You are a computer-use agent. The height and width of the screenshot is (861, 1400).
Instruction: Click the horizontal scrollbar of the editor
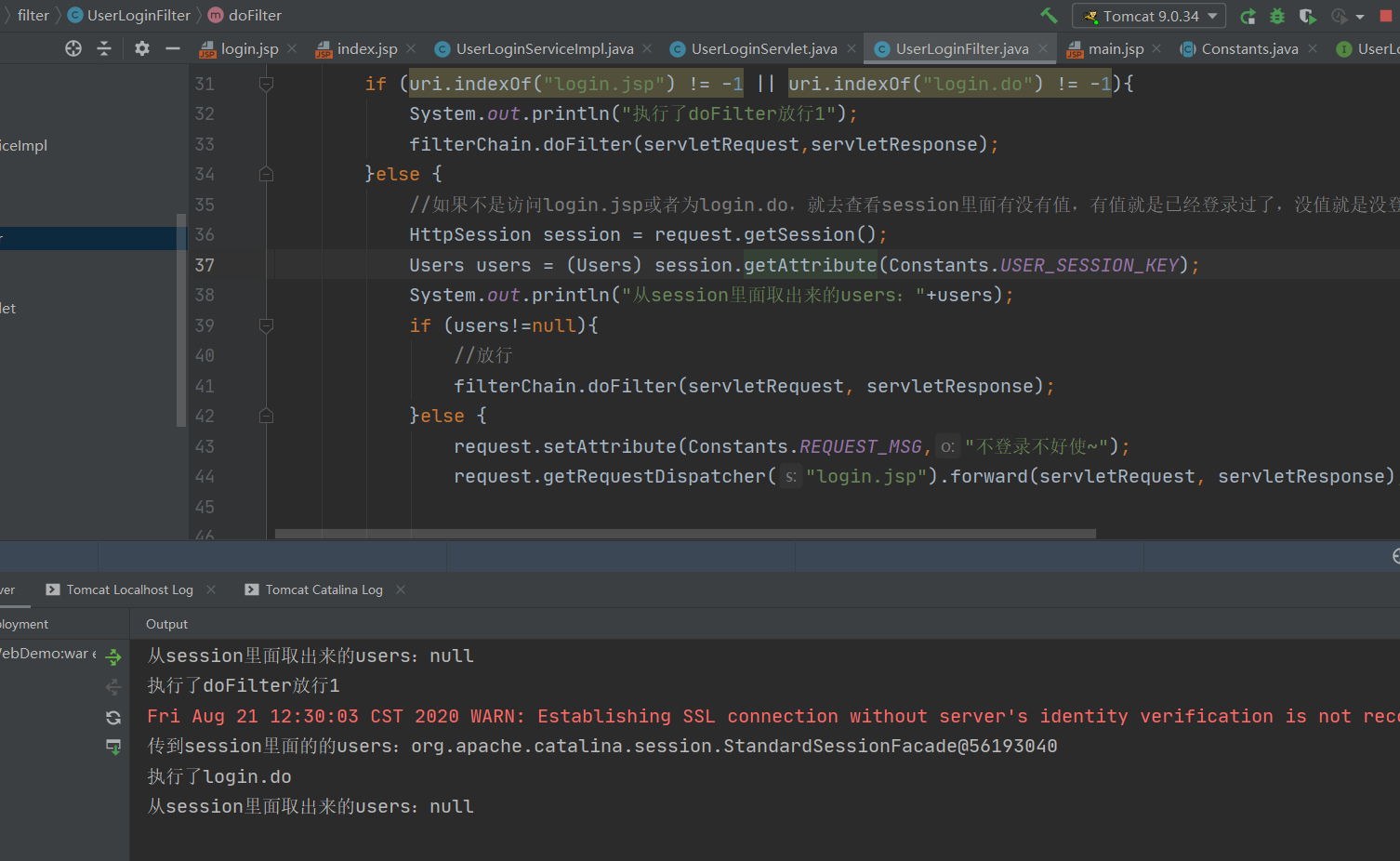pyautogui.click(x=685, y=534)
